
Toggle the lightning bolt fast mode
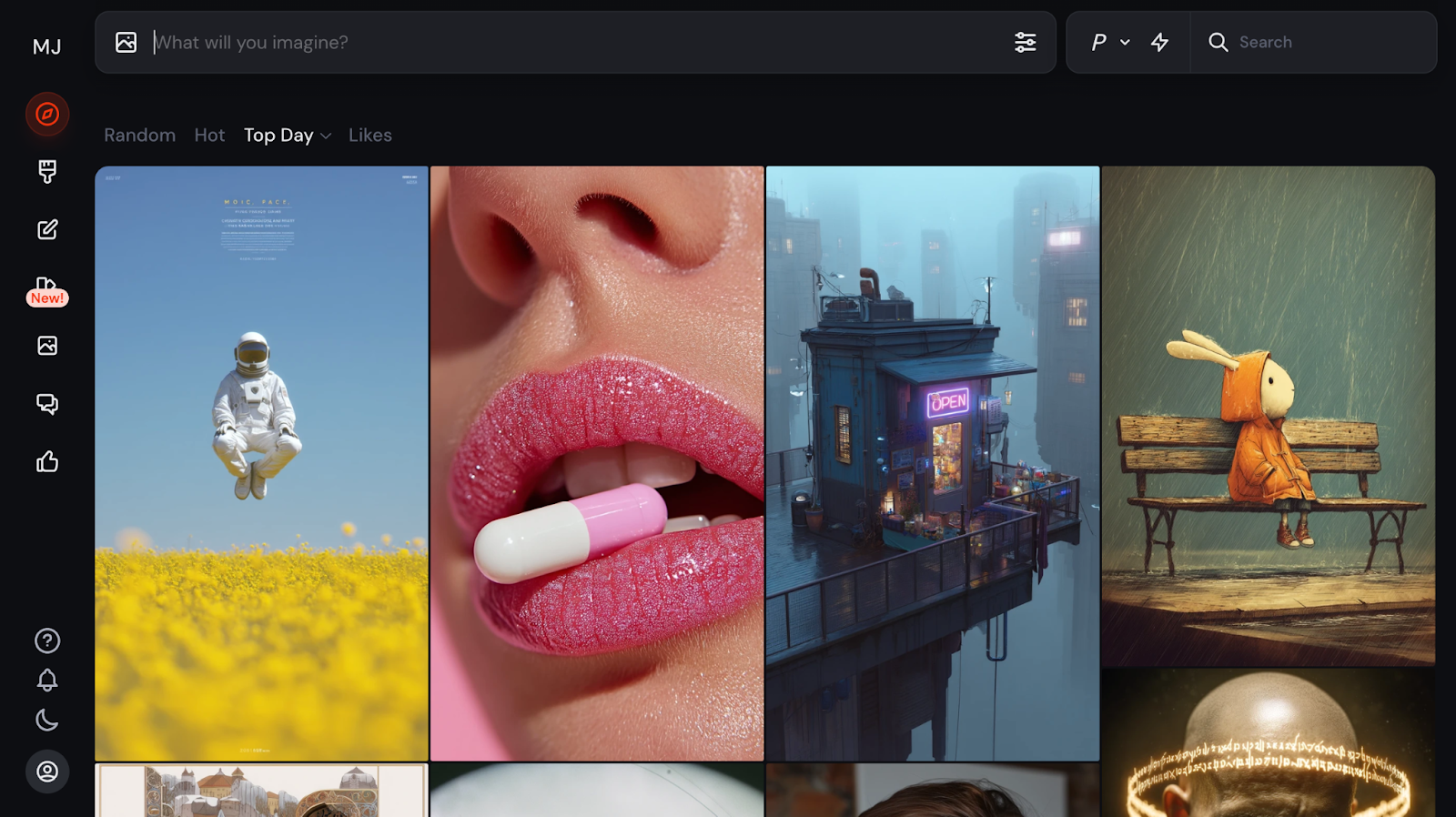pos(1159,42)
